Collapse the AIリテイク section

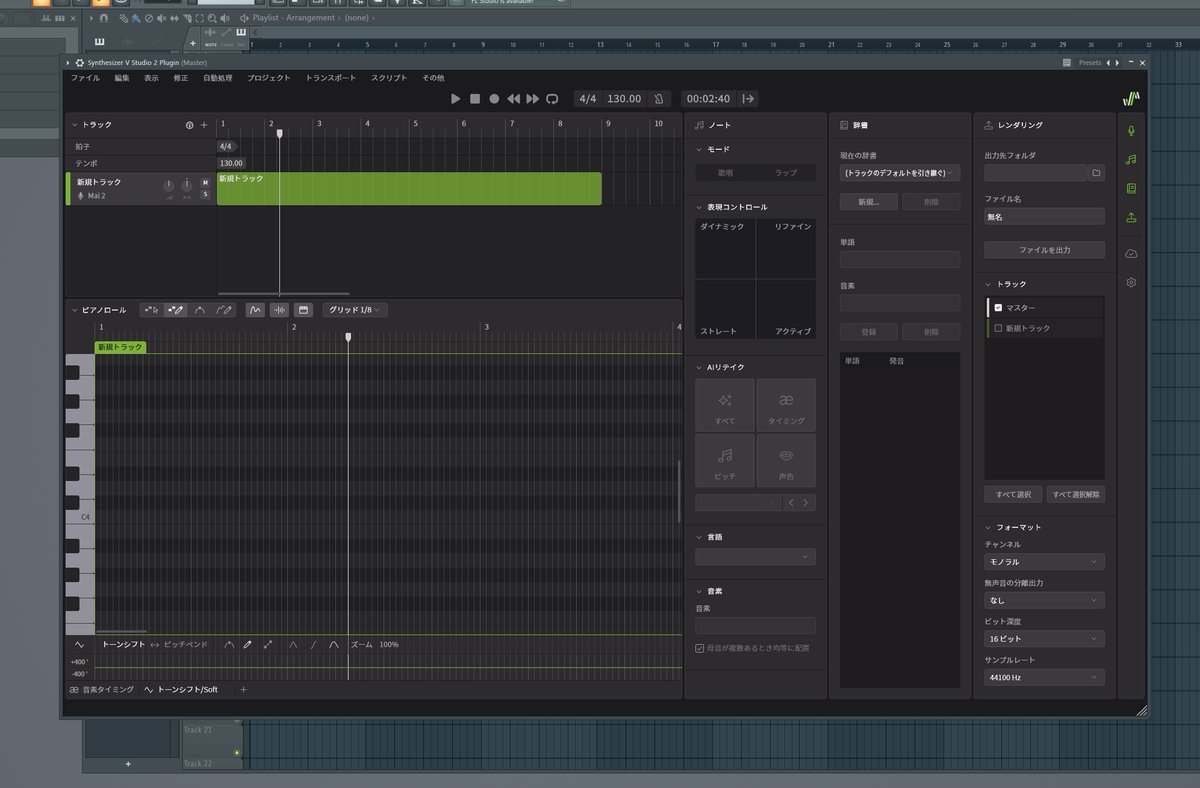point(699,367)
